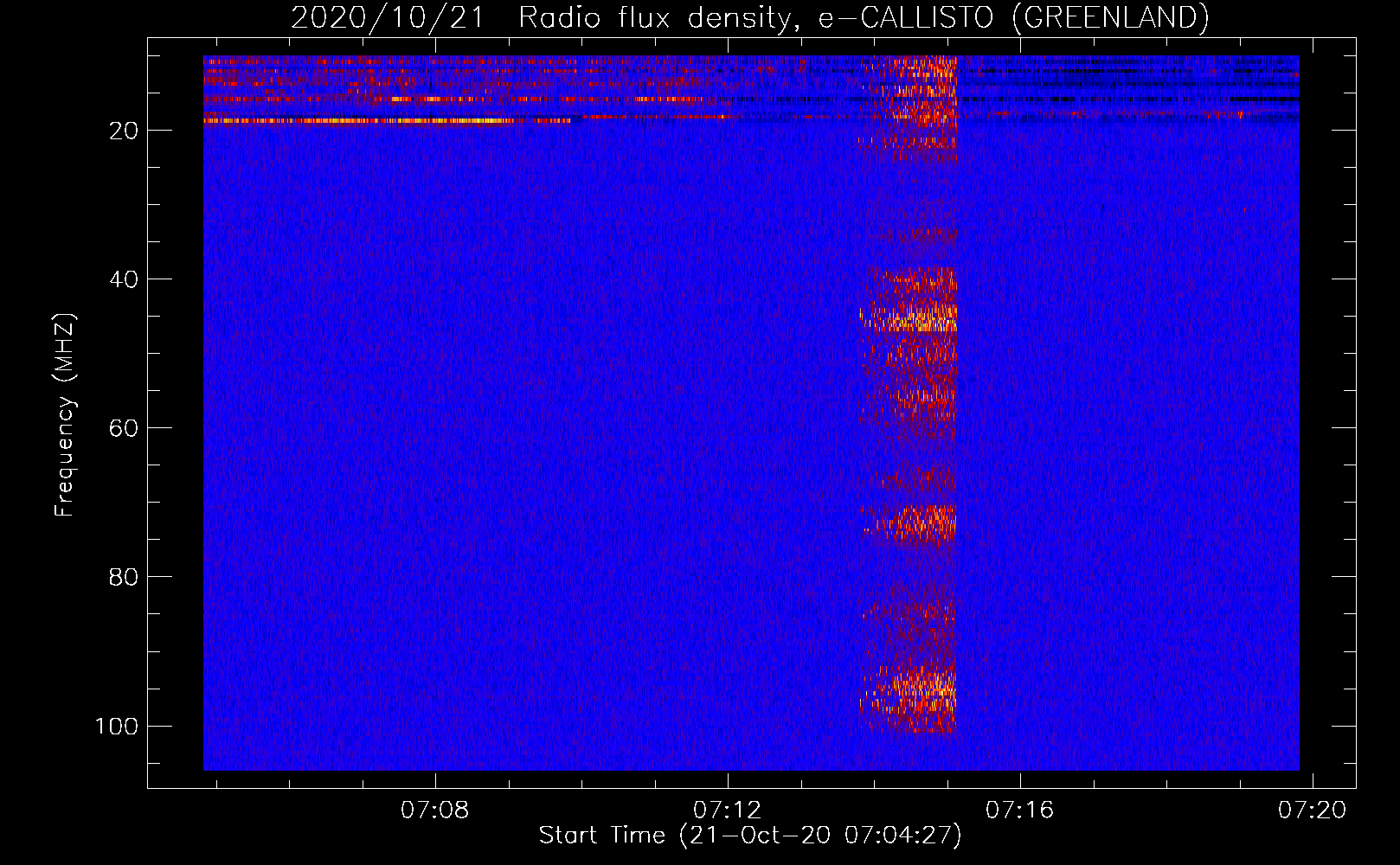Click the 20 MHz frequency tick label
This screenshot has width=1400, height=865.
[x=124, y=131]
